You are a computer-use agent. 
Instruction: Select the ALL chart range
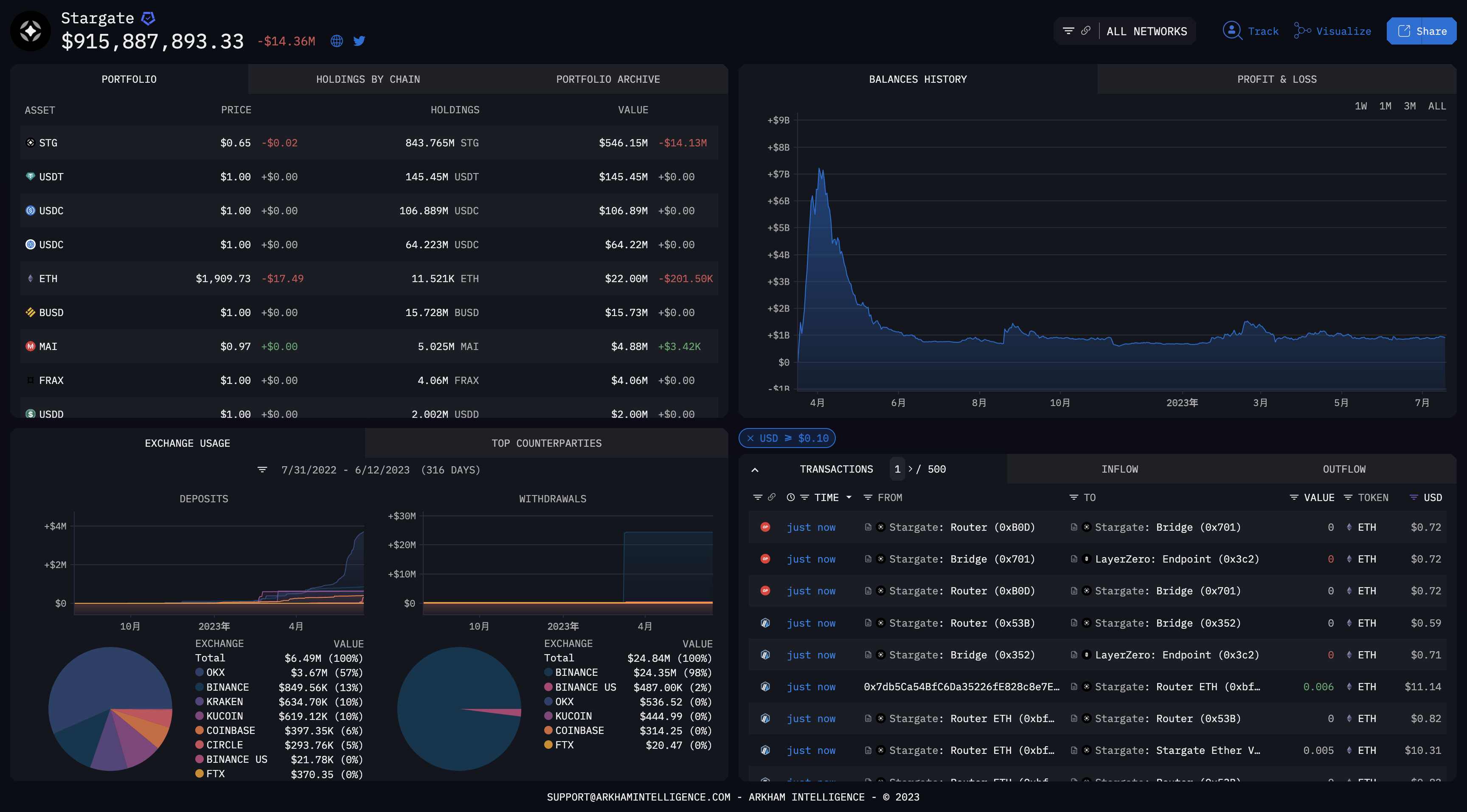(x=1436, y=106)
